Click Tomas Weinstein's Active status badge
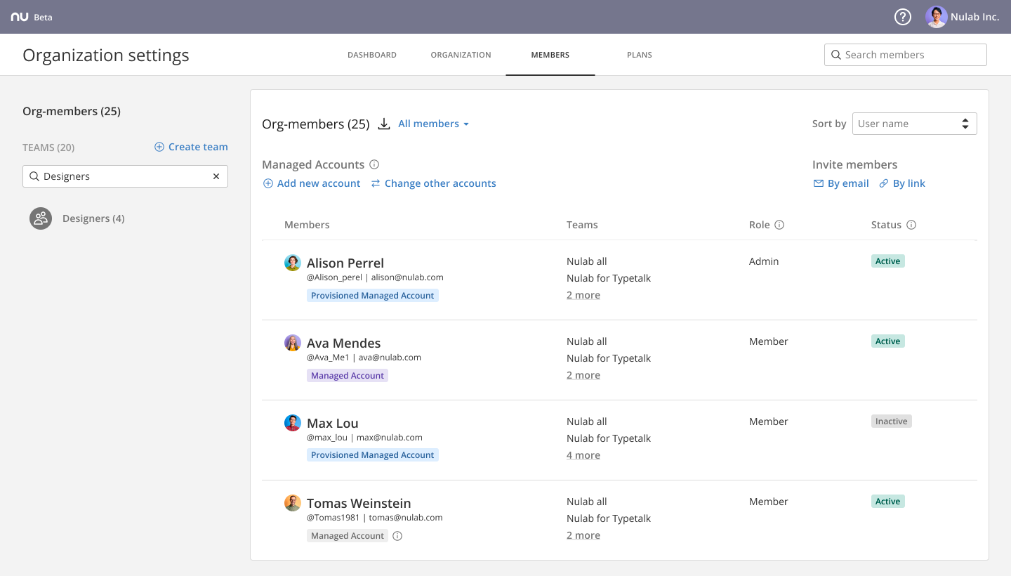Image resolution: width=1011 pixels, height=576 pixels. point(888,501)
